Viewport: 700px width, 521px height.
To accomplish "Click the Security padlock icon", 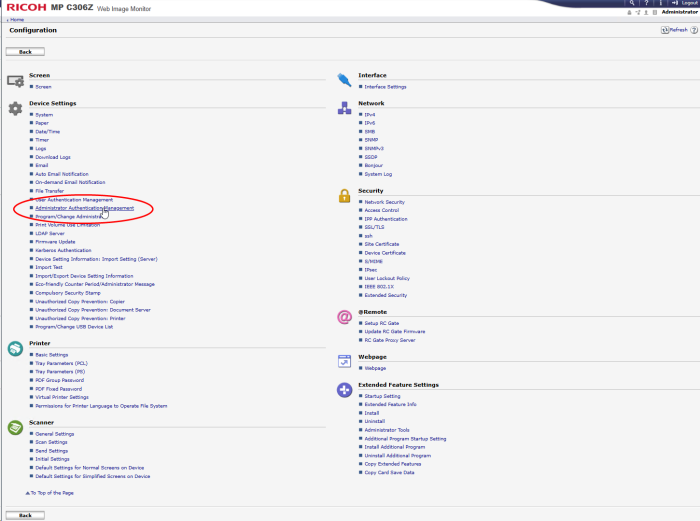I will [344, 195].
